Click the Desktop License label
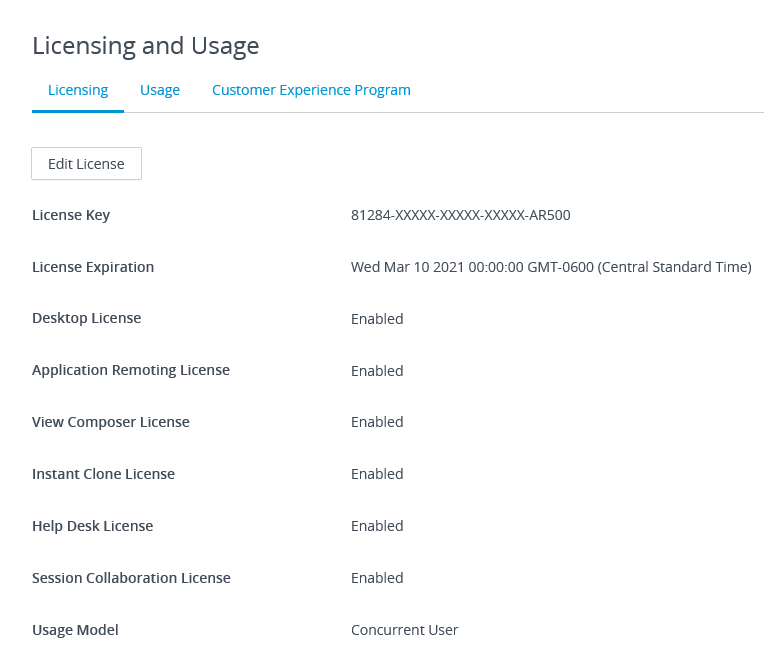The width and height of the screenshot is (764, 652). (x=87, y=318)
